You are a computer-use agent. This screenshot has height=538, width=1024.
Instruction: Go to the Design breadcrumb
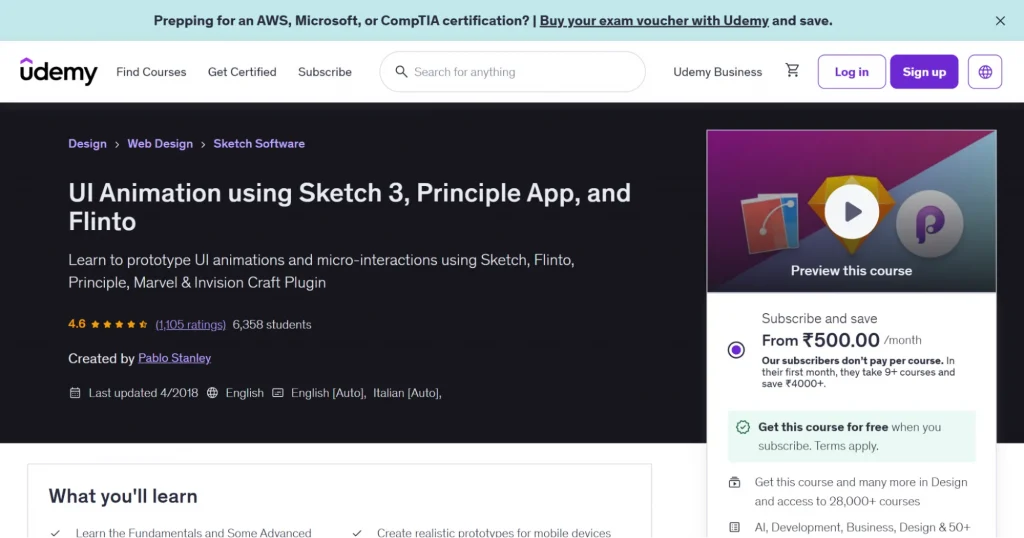87,144
